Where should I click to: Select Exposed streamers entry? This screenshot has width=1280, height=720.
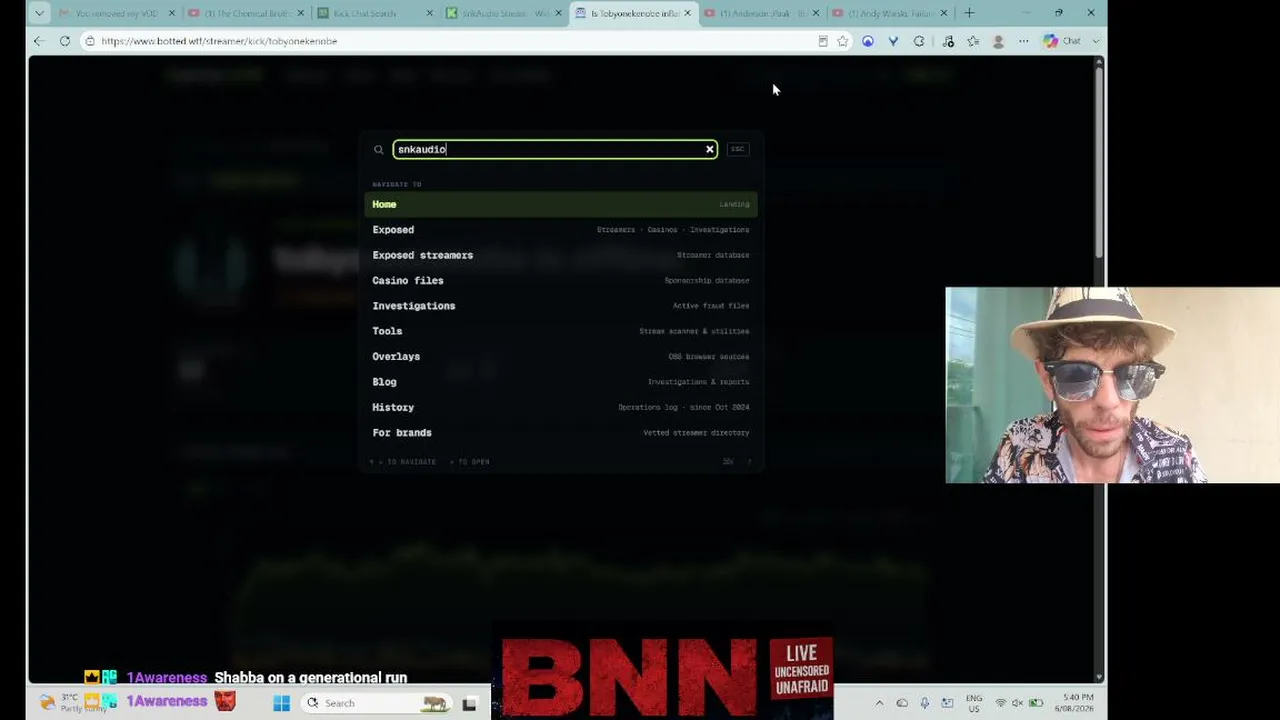pos(561,255)
